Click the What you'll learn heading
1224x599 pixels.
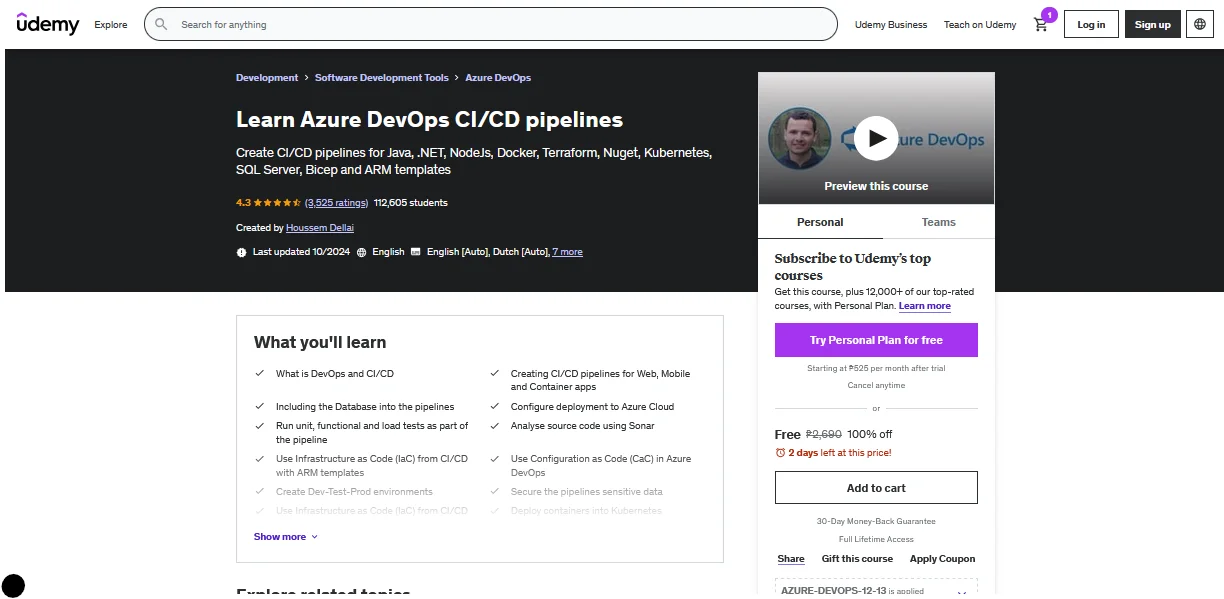(320, 342)
